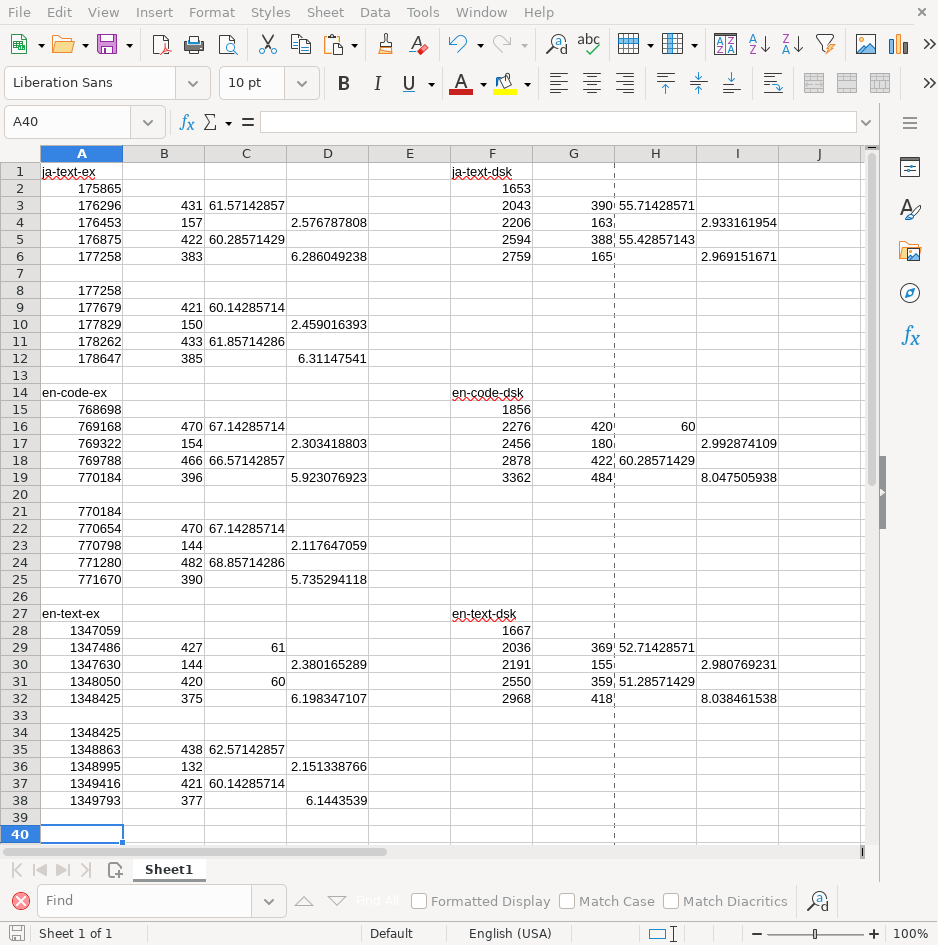Toggle Center Horizontally alignment

(x=592, y=83)
